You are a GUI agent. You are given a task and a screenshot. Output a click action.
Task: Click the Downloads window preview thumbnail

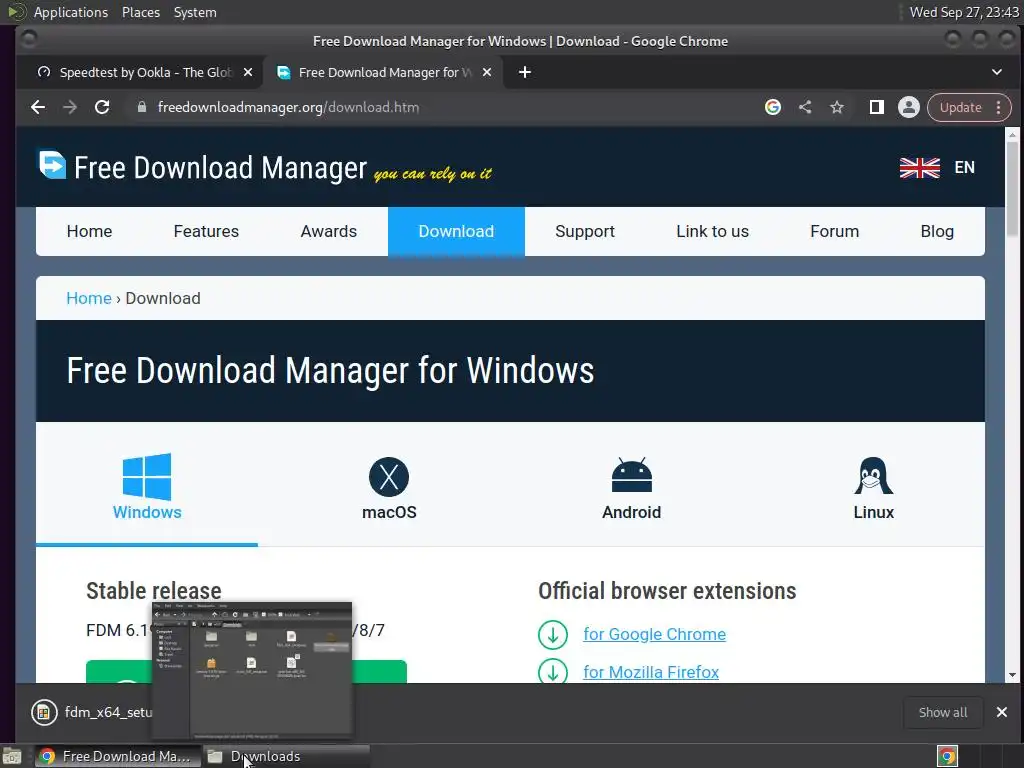tap(252, 670)
